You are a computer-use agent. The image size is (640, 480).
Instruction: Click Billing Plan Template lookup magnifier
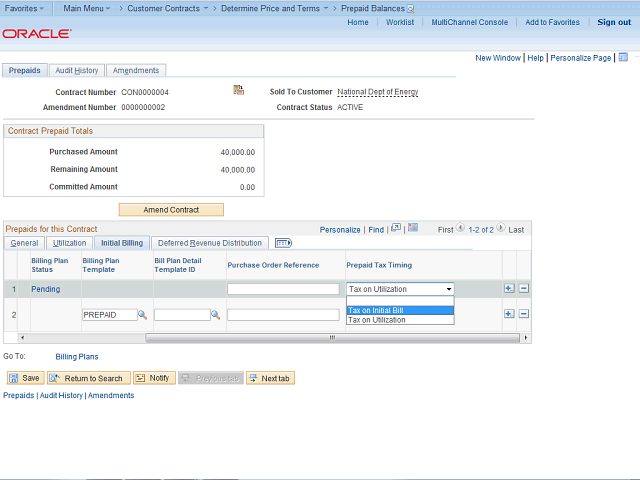(142, 314)
